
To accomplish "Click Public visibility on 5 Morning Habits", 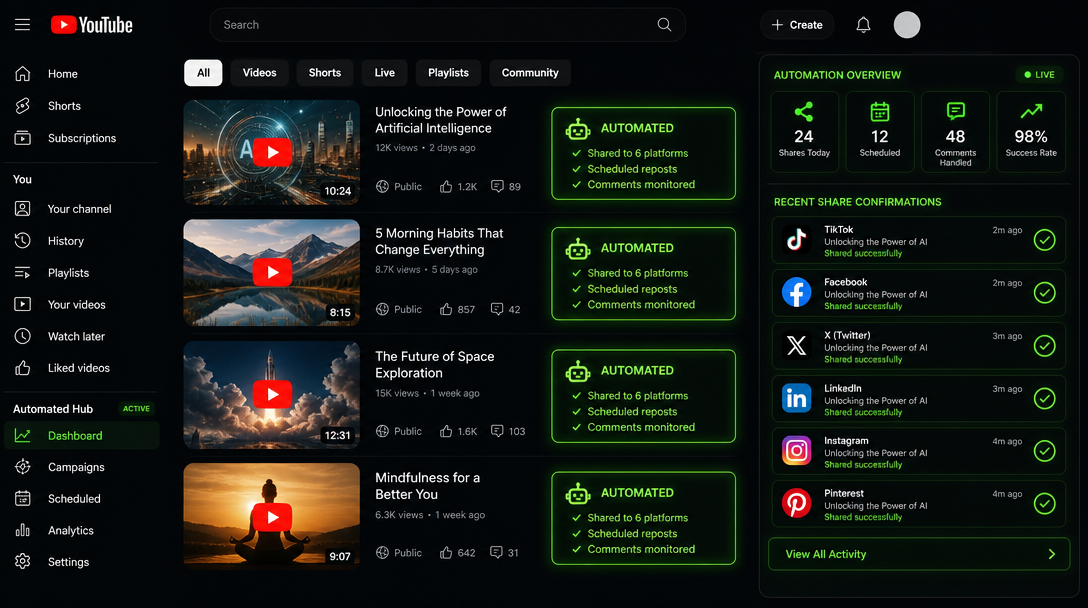I will pyautogui.click(x=399, y=309).
